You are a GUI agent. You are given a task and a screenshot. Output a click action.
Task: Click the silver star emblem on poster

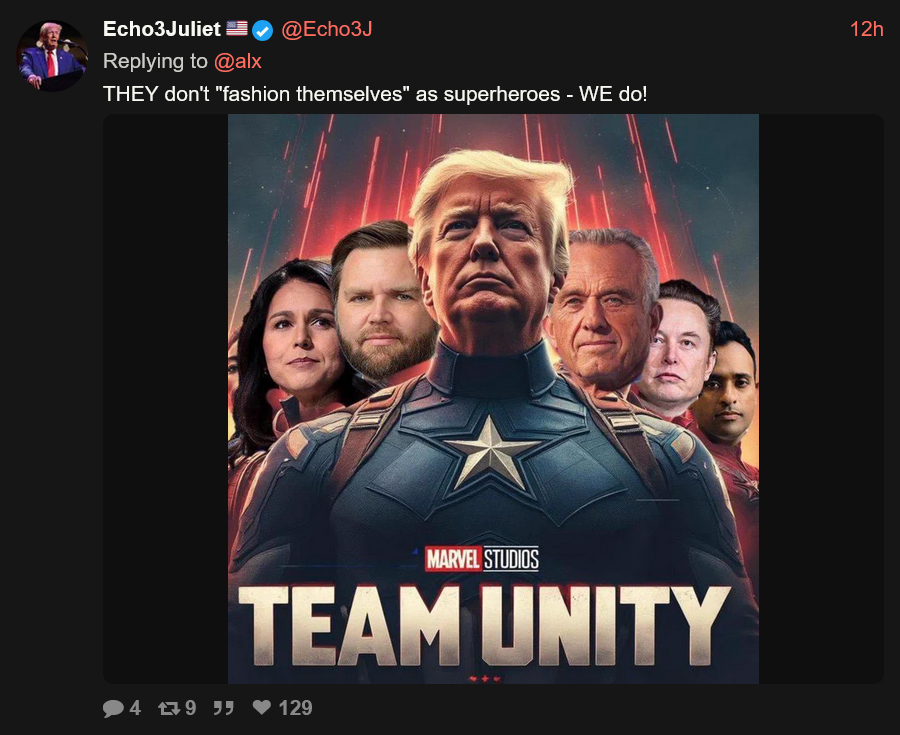491,454
